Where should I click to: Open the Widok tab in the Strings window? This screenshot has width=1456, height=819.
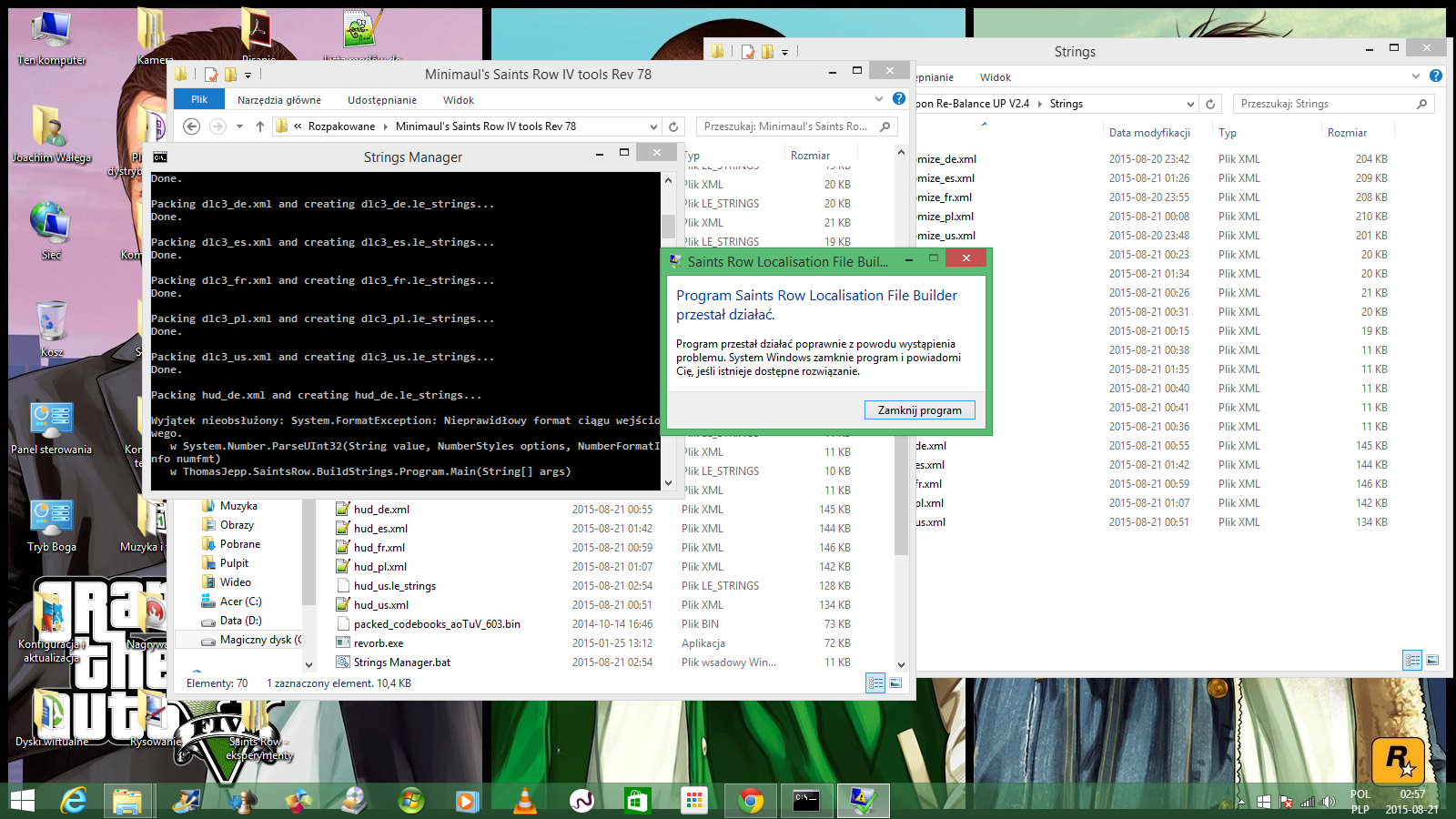pyautogui.click(x=996, y=77)
